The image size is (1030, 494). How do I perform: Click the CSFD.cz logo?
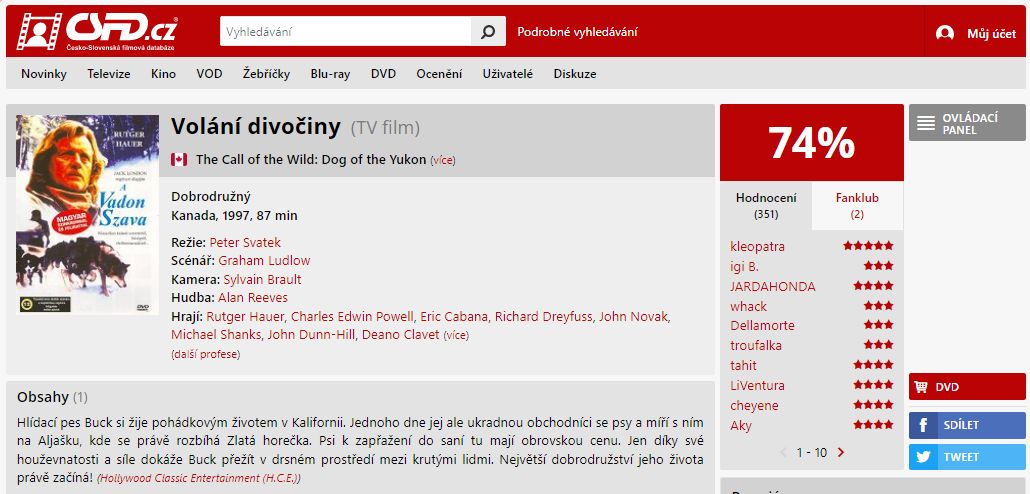coord(97,32)
